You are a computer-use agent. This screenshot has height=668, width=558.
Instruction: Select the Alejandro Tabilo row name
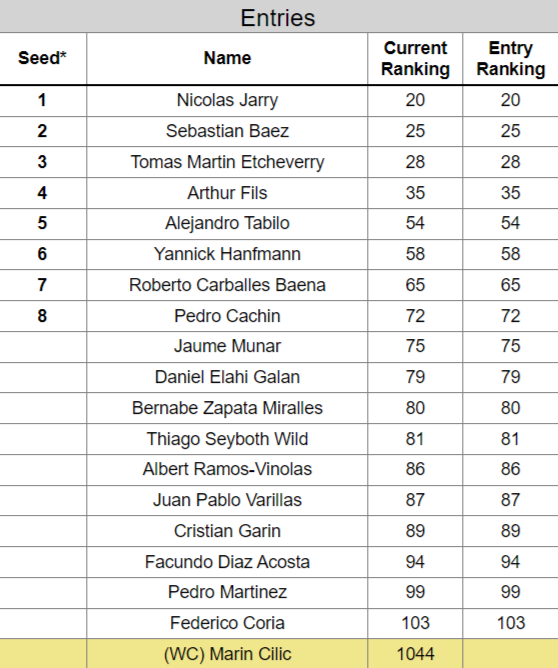(227, 223)
